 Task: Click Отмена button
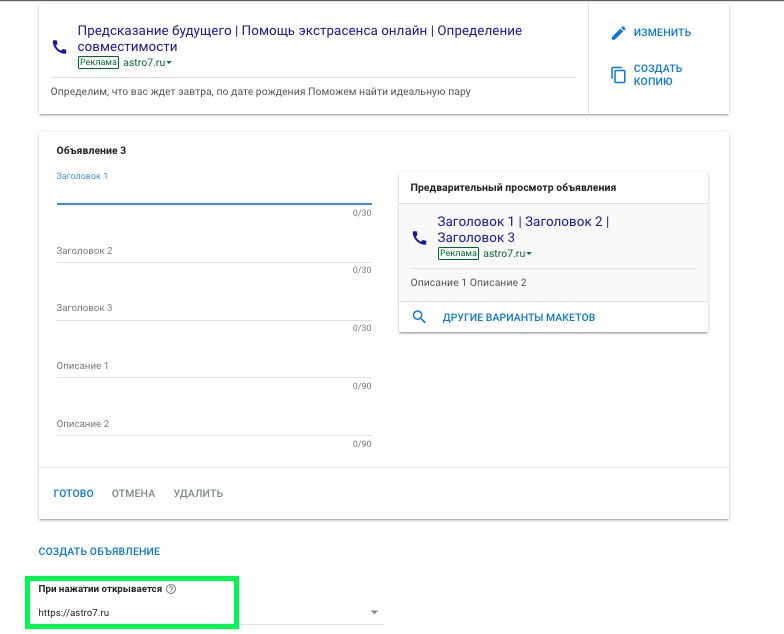coord(134,494)
